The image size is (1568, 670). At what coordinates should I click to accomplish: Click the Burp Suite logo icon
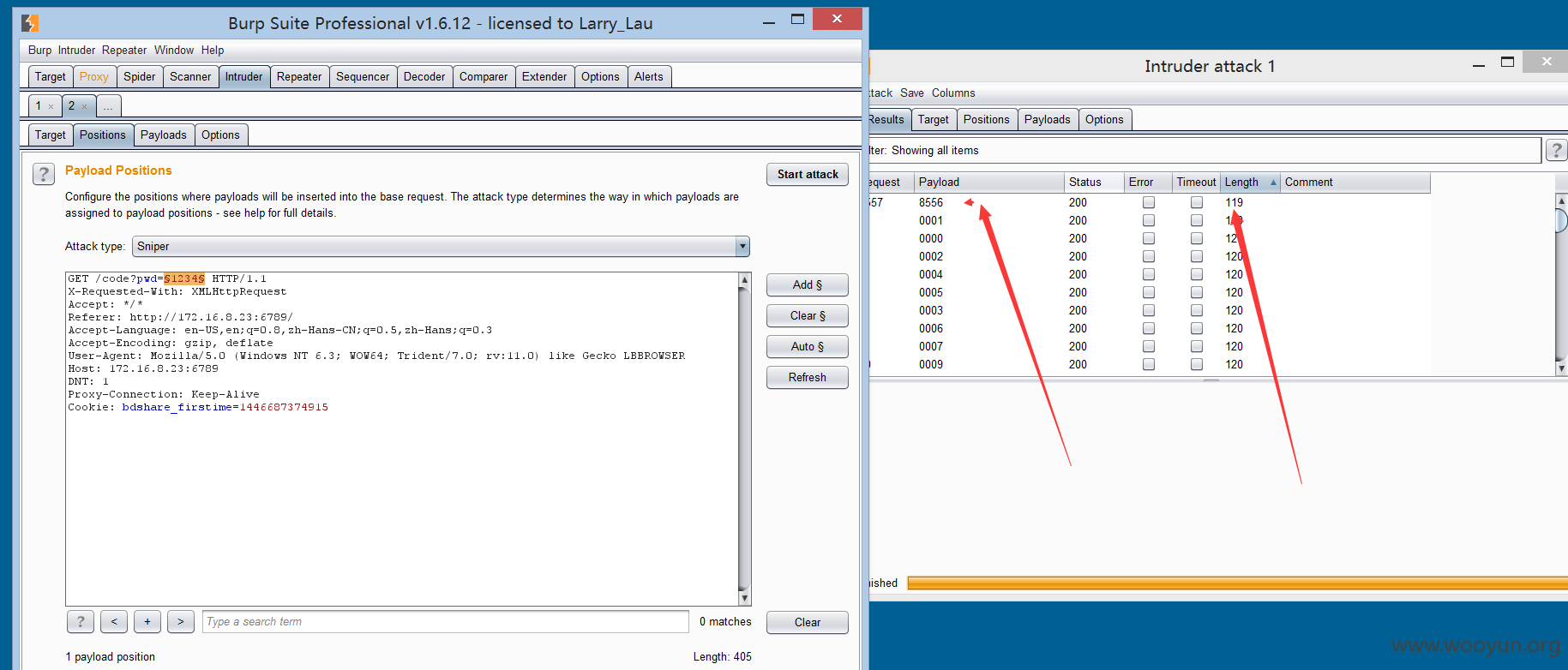tap(30, 23)
